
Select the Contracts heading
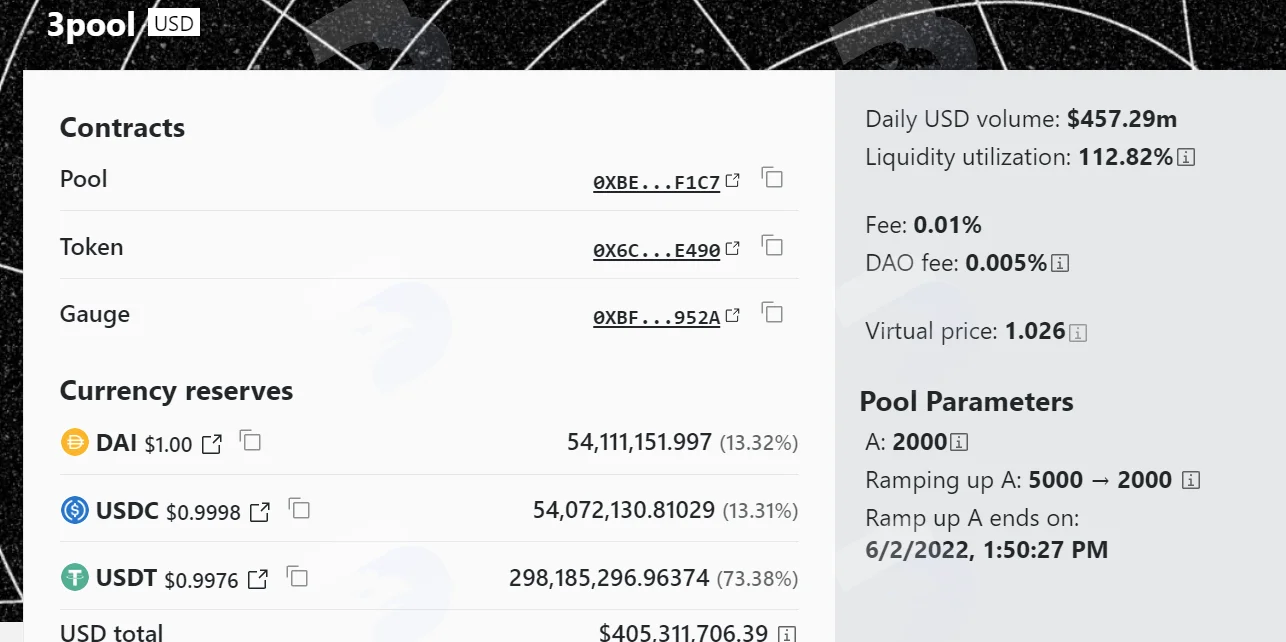(122, 128)
